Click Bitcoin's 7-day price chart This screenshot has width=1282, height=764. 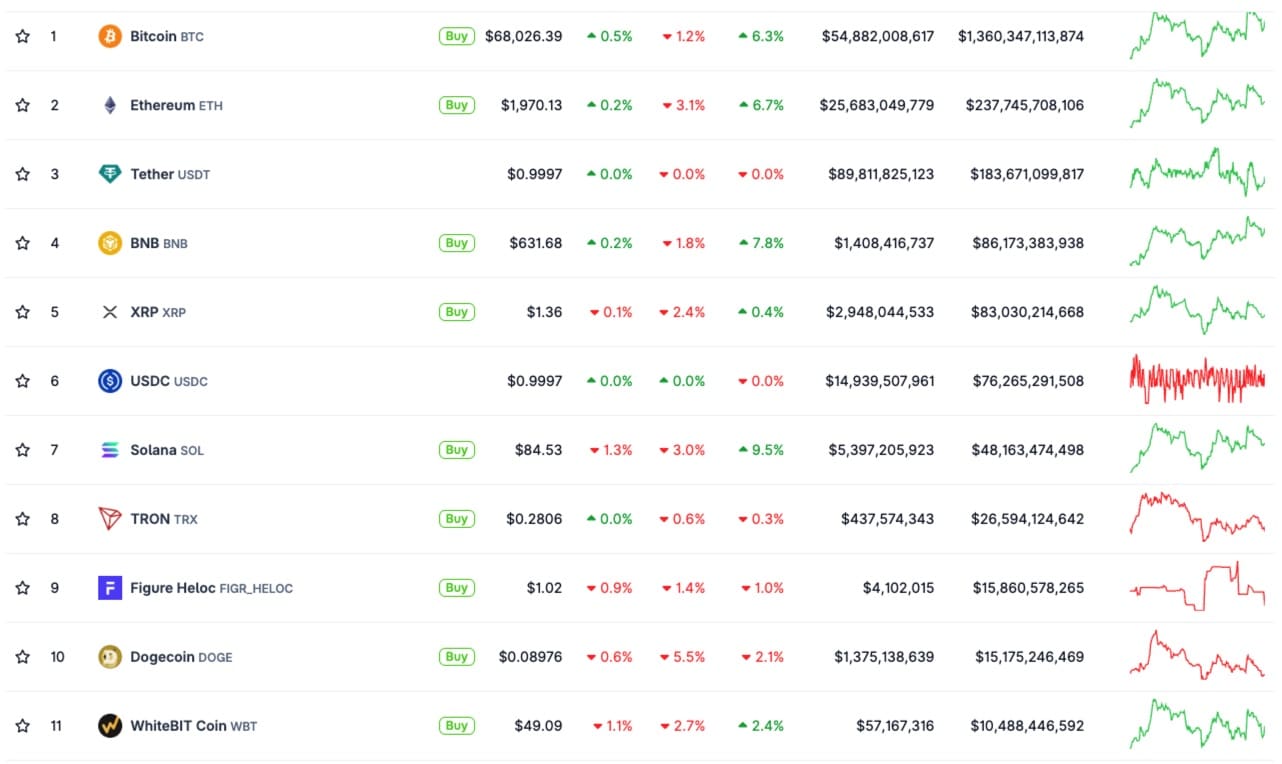coord(1197,36)
